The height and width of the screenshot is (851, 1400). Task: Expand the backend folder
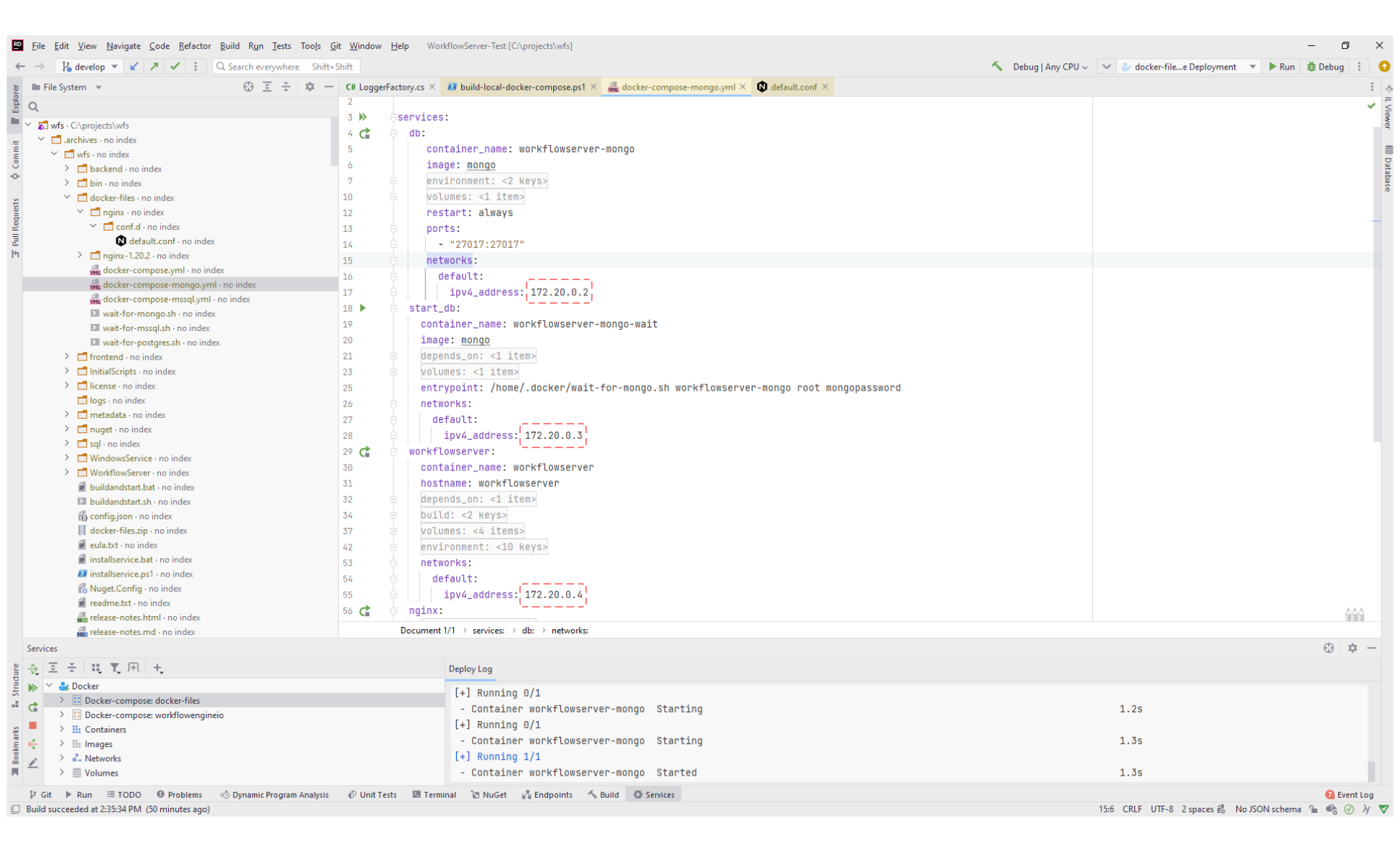click(x=68, y=169)
